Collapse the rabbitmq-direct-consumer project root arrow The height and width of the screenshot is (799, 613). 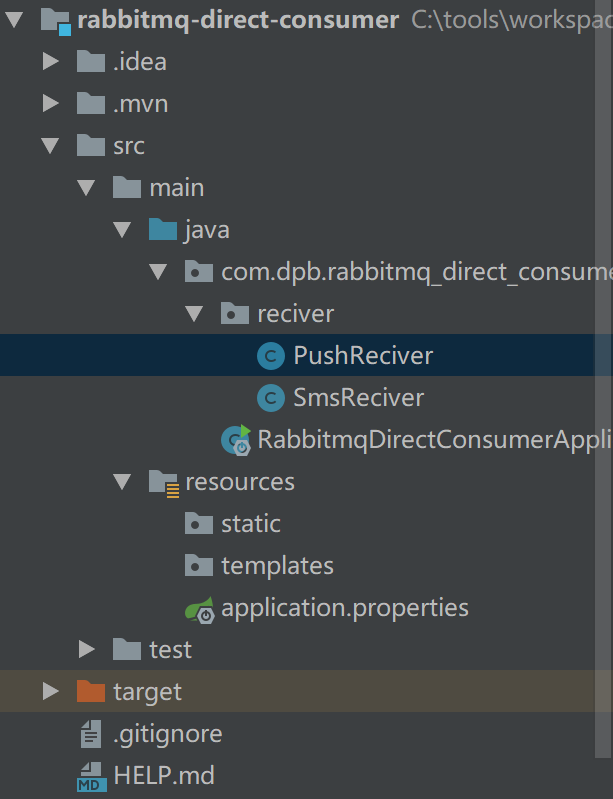tap(14, 19)
